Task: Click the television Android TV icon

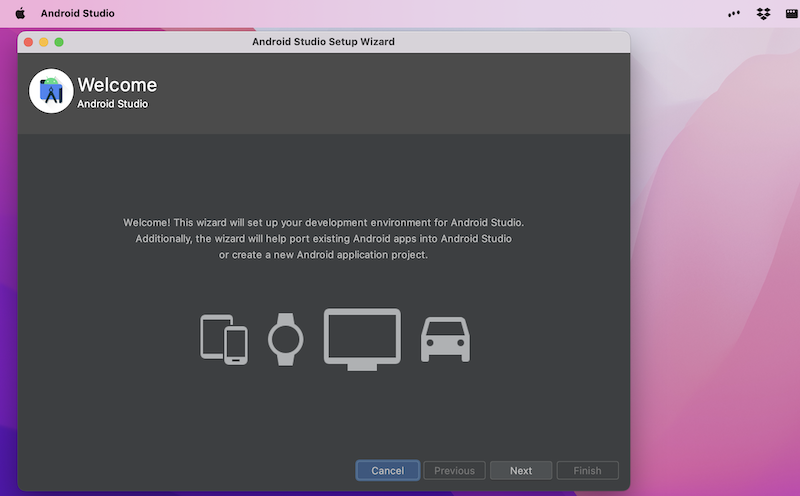Action: (362, 338)
